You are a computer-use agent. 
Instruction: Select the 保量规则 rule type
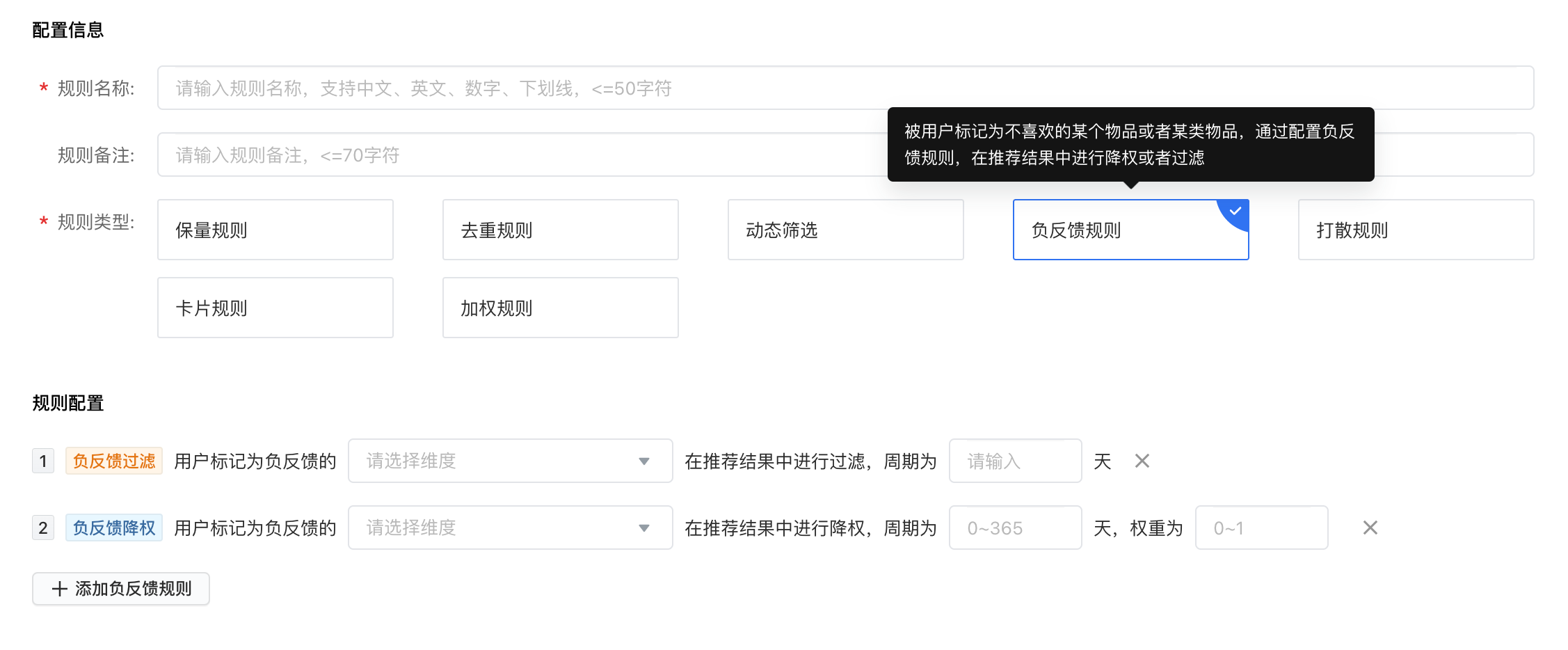click(275, 230)
